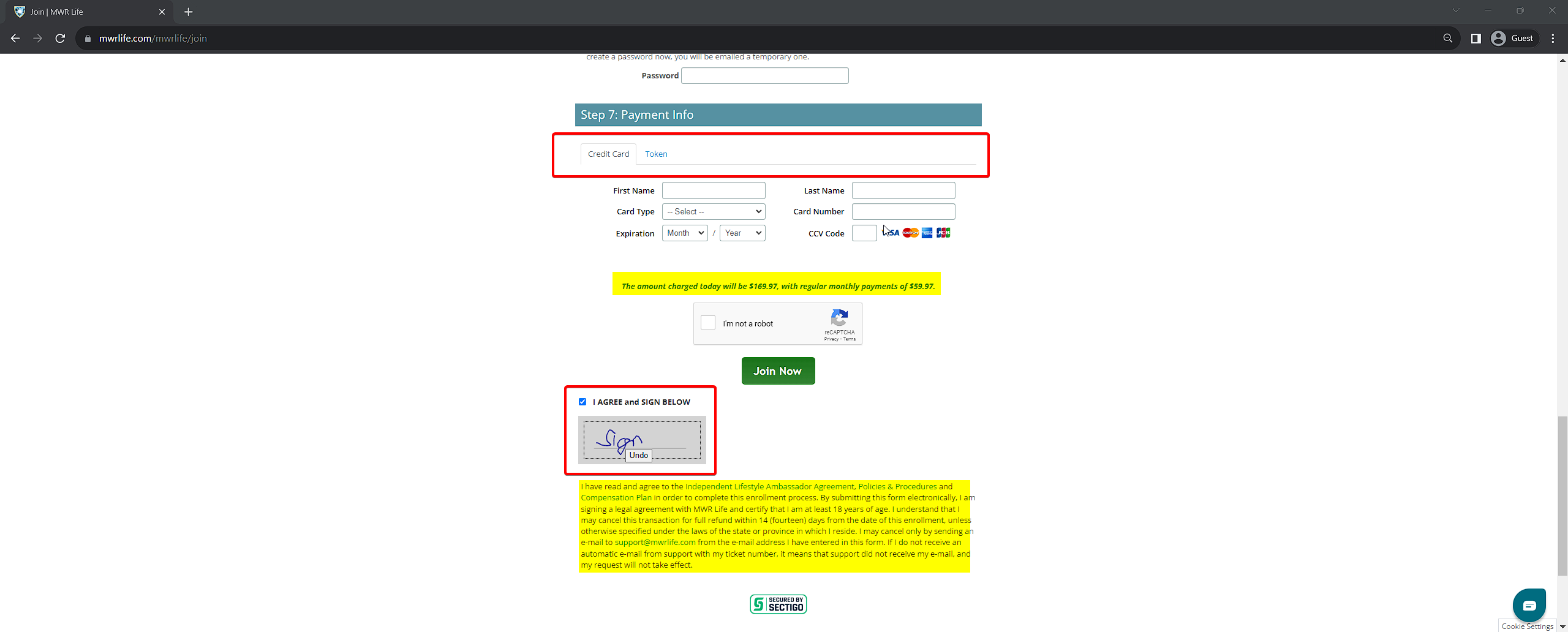Click the CCV Code field
1568x632 pixels.
(864, 233)
